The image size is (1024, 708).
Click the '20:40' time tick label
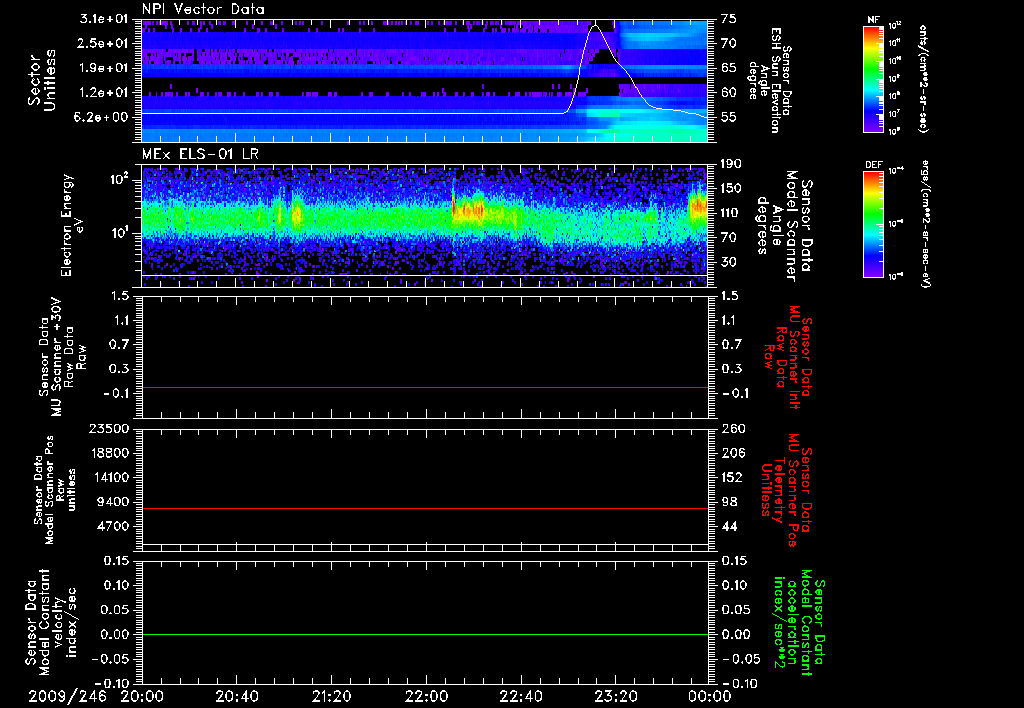pyautogui.click(x=236, y=697)
